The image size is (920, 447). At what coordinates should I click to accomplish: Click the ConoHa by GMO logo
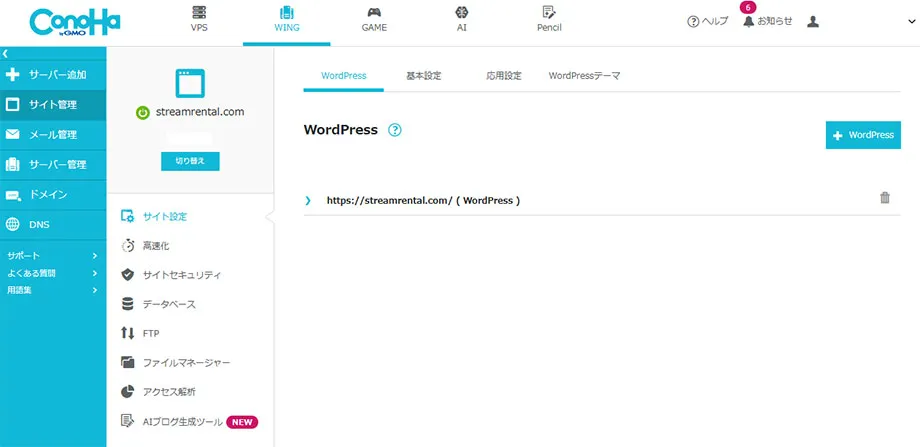coord(75,21)
